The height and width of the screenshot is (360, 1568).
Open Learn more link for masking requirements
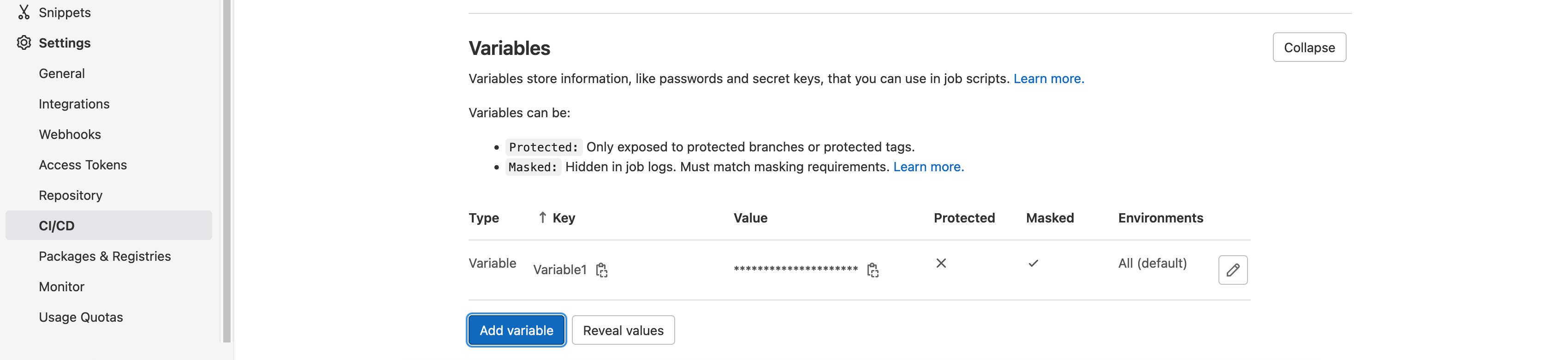[928, 167]
